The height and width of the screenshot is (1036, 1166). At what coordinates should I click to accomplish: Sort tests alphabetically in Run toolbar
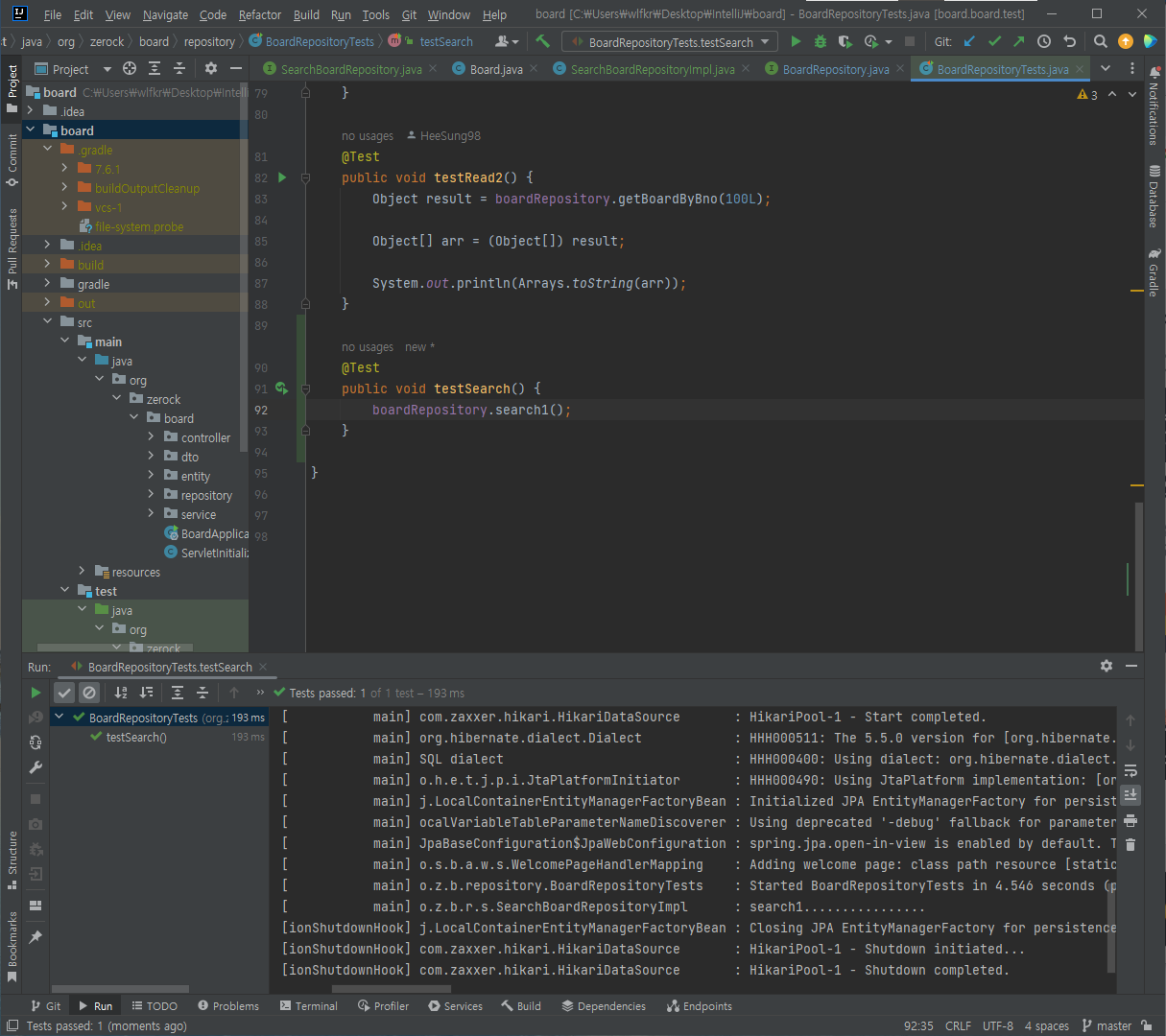(121, 693)
